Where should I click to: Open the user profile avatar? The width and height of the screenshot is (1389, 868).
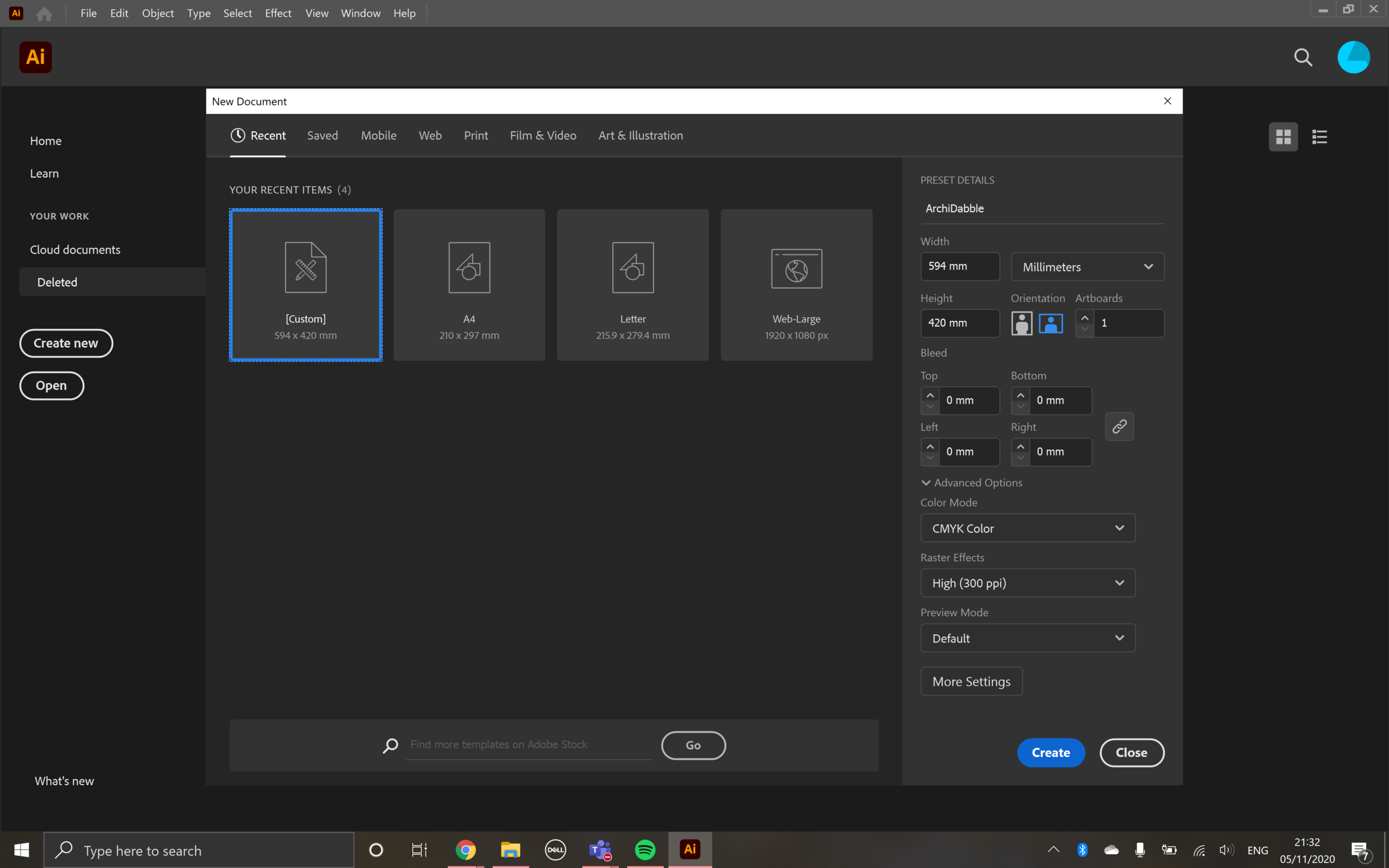coord(1353,57)
